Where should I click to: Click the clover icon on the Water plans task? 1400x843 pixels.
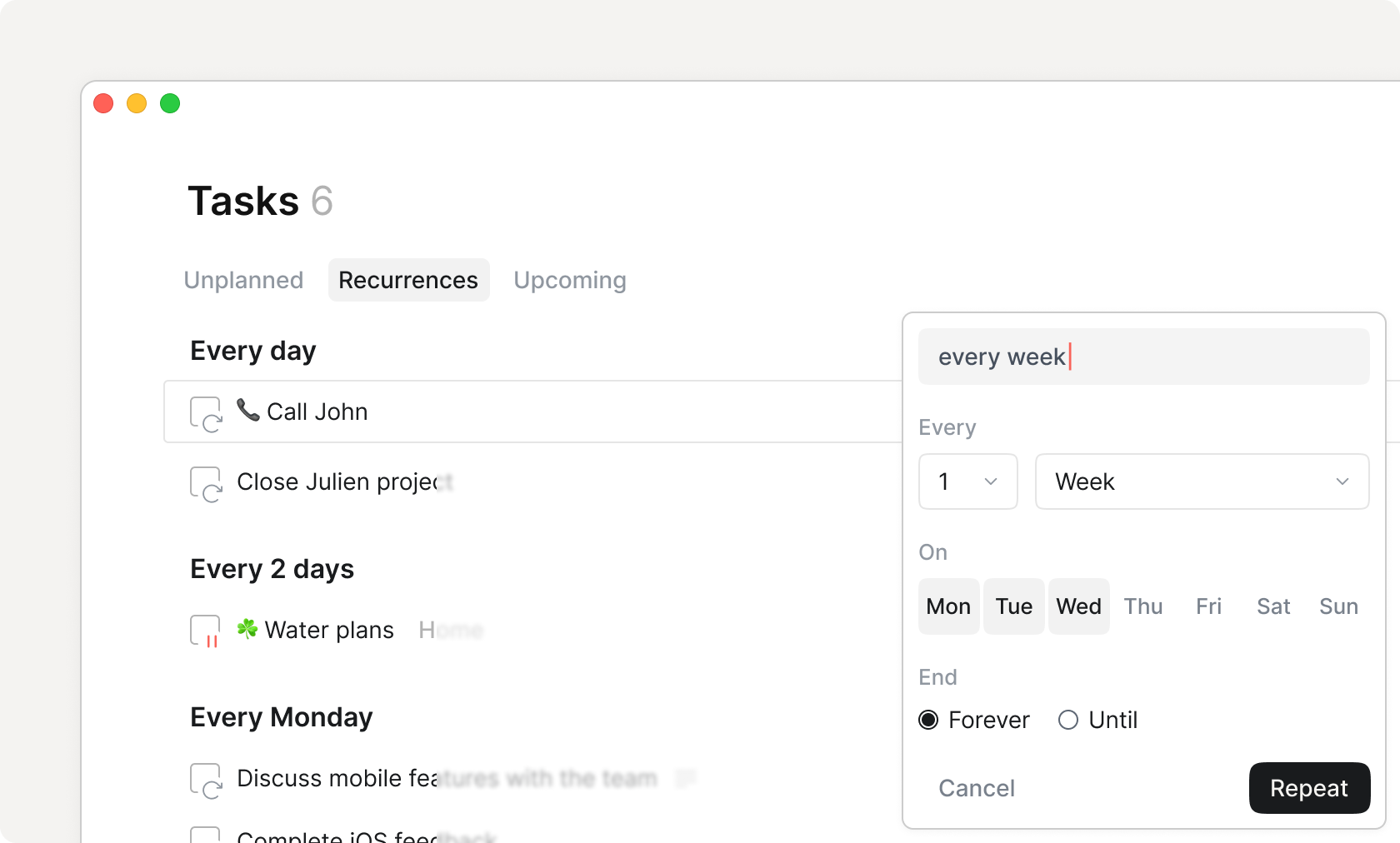pyautogui.click(x=247, y=629)
